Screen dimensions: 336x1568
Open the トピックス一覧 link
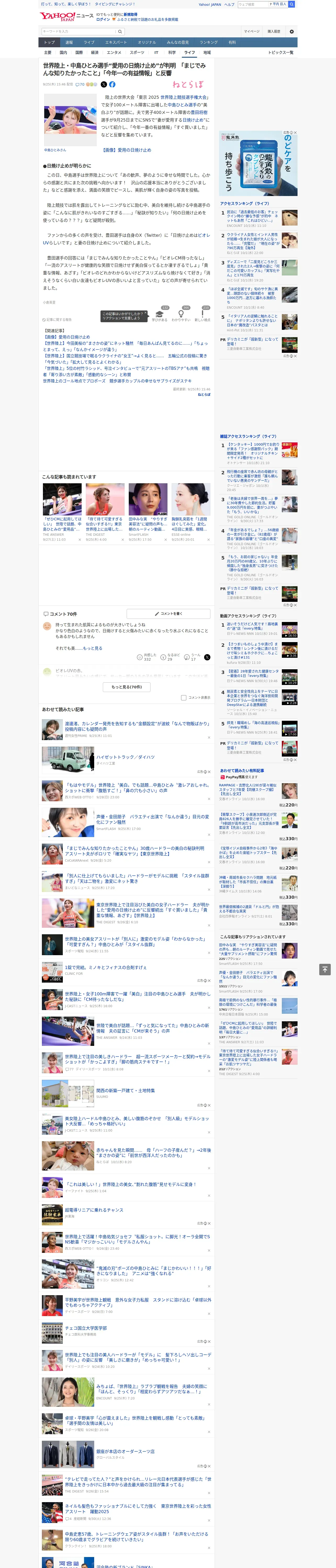coord(281,52)
